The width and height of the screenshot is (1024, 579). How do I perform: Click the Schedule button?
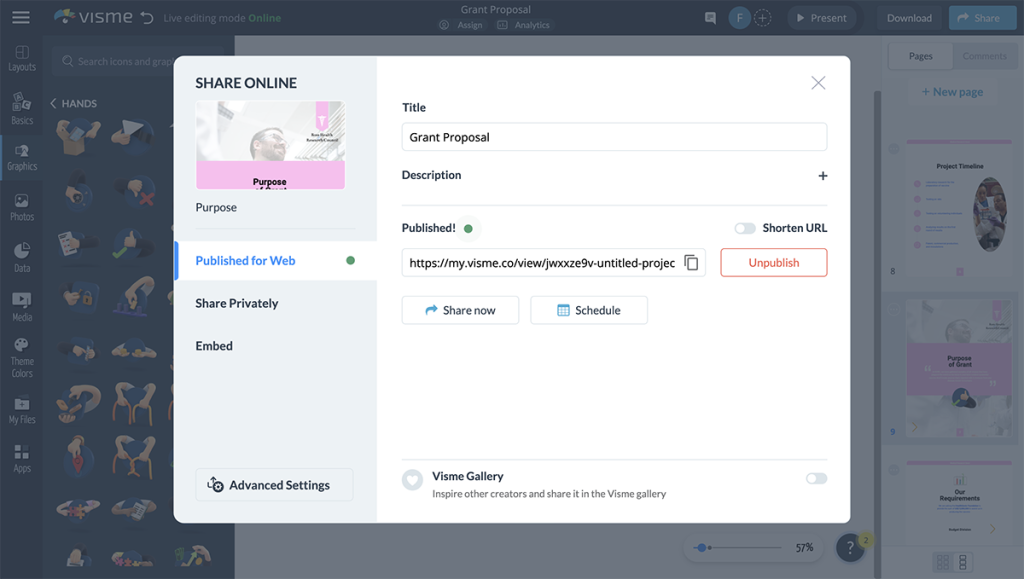[x=588, y=310]
